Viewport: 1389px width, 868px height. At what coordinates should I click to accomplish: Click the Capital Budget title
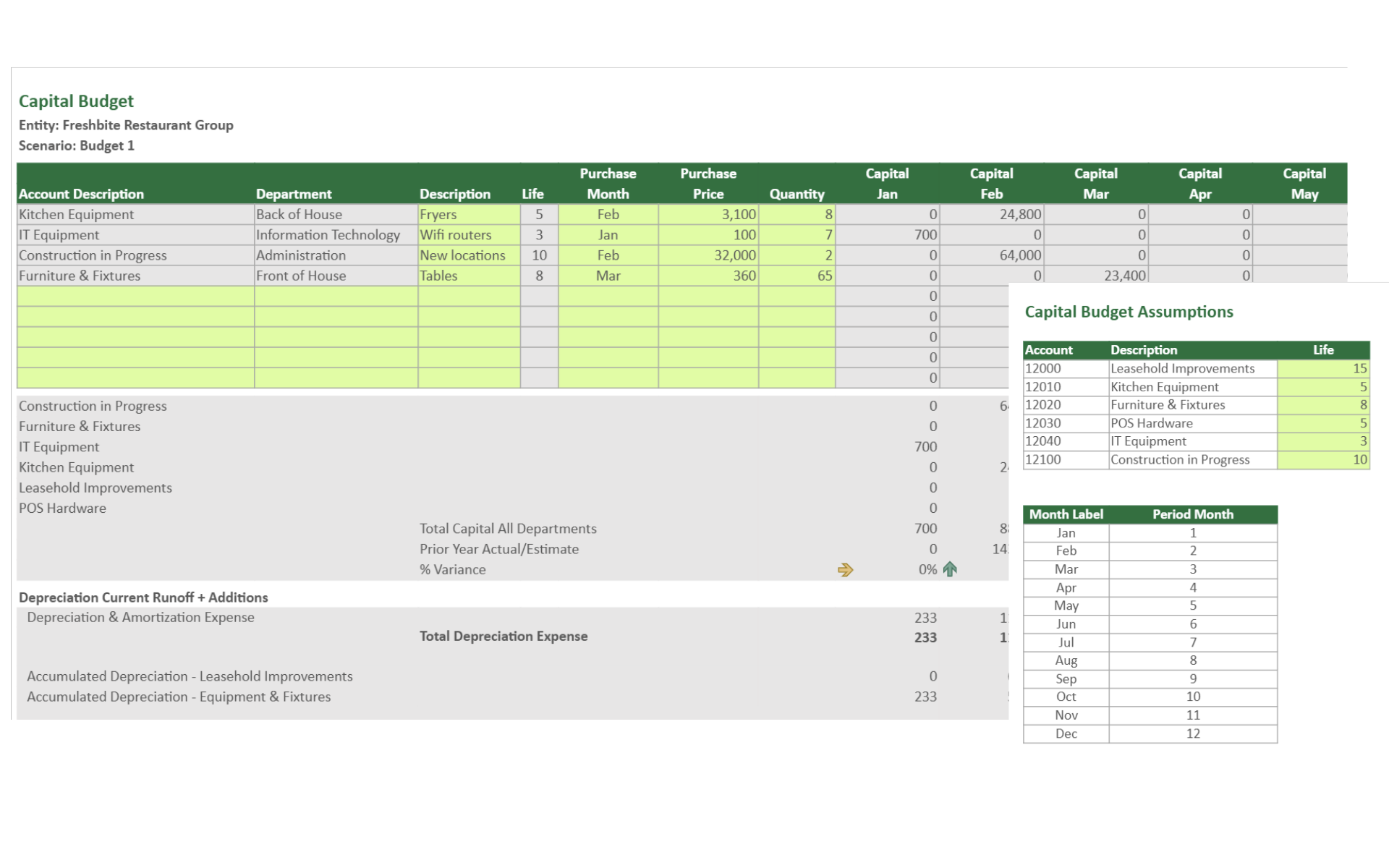(x=76, y=101)
